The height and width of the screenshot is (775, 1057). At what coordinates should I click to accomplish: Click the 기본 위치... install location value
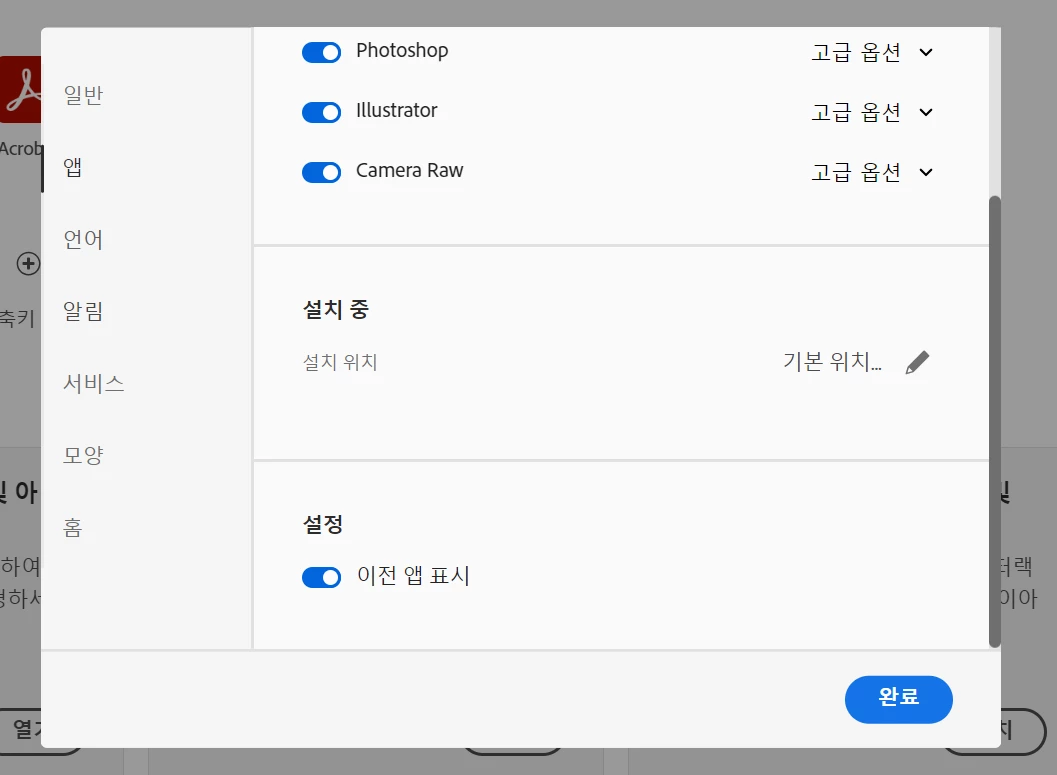[833, 362]
